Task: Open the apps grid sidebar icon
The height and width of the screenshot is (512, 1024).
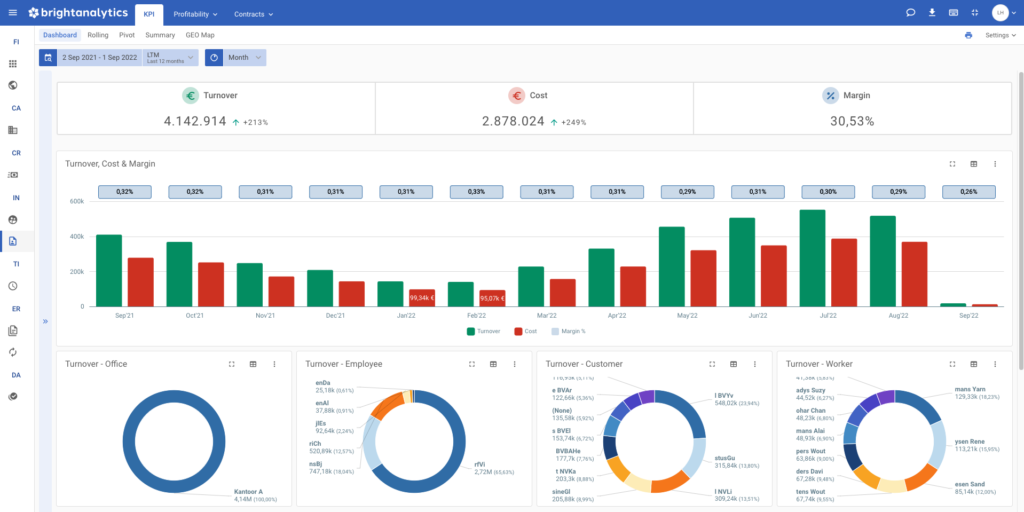Action: coord(12,64)
